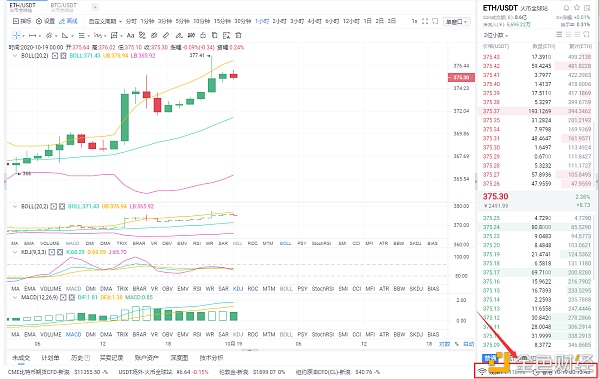
Task: Select 4小时 timeframe
Action: (314, 21)
